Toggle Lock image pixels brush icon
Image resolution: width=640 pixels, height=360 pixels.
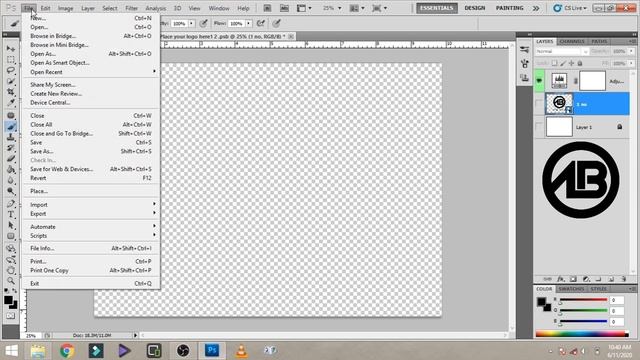[x=563, y=63]
